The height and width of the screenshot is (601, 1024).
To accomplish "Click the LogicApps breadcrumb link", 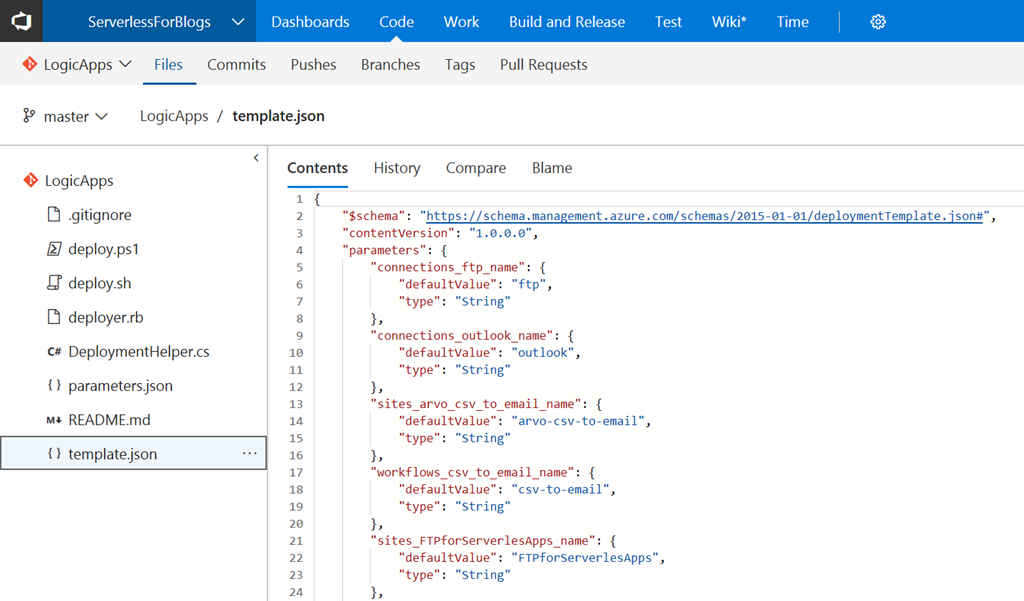I will pyautogui.click(x=174, y=116).
